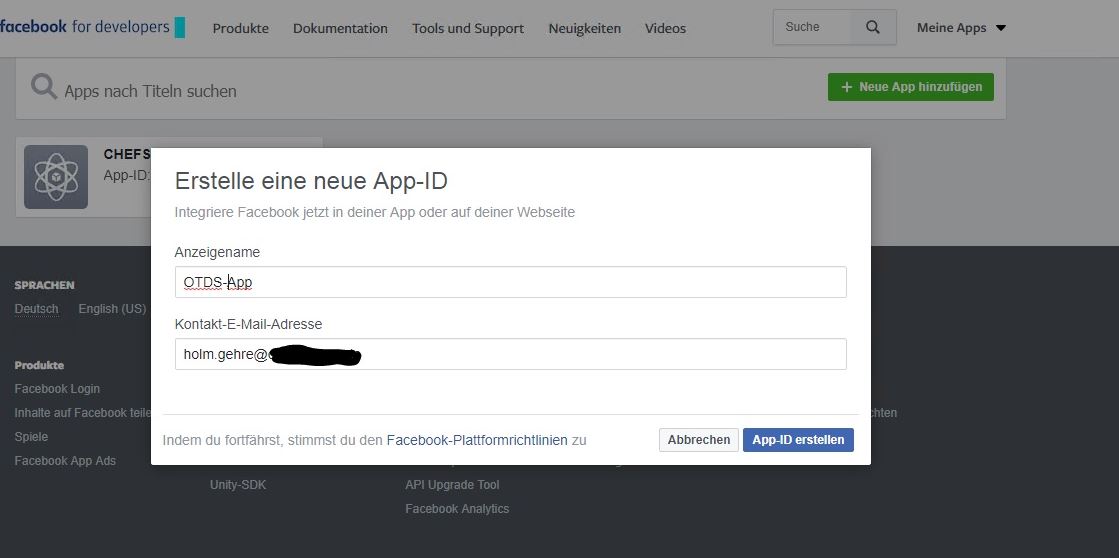Open the Produkte menu

pyautogui.click(x=240, y=29)
